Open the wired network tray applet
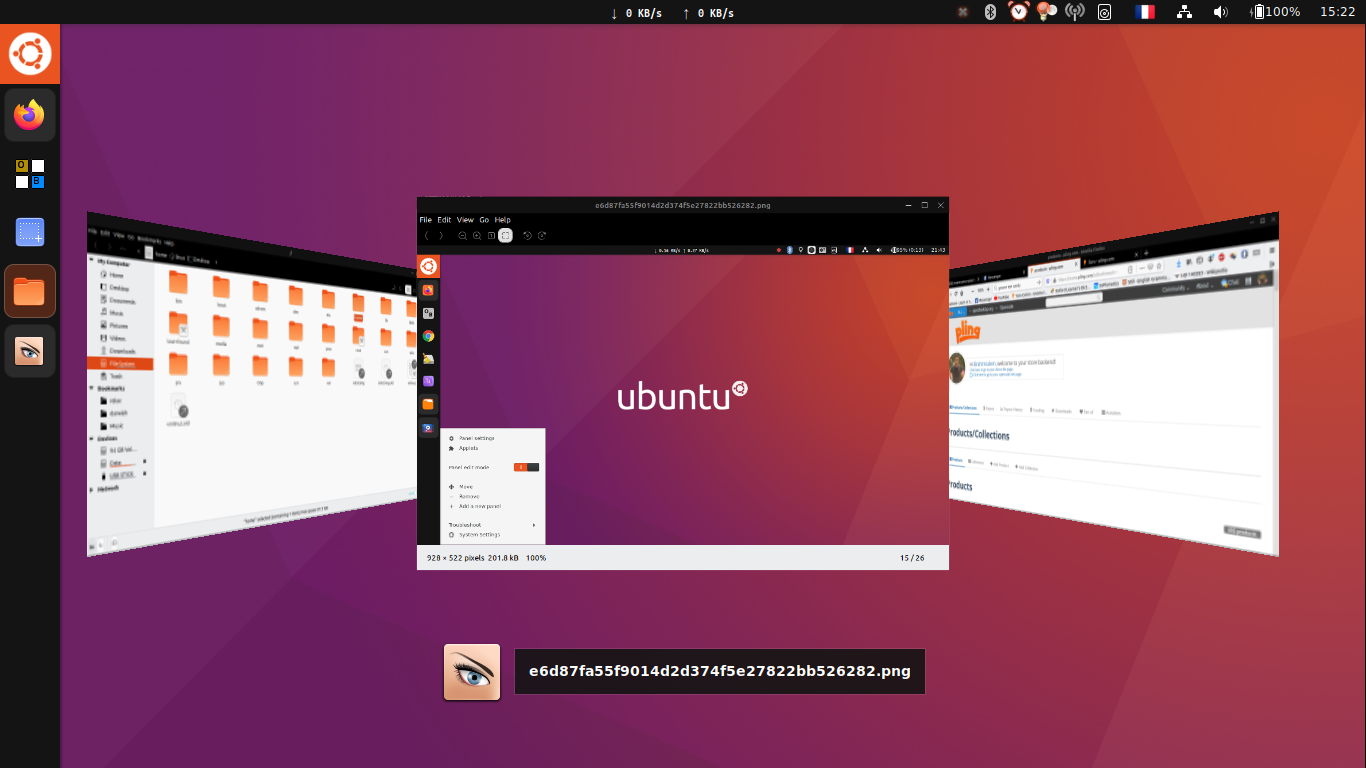Image resolution: width=1366 pixels, height=768 pixels. click(1185, 12)
